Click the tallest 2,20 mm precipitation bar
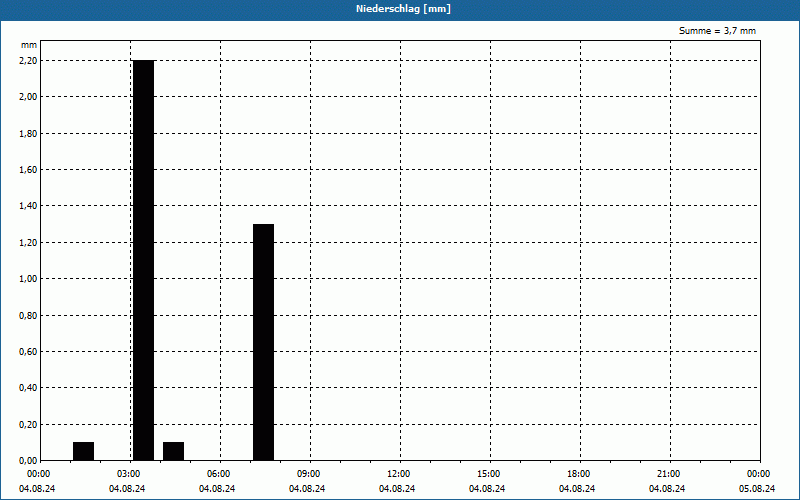Viewport: 800px width, 500px height. tap(143, 260)
